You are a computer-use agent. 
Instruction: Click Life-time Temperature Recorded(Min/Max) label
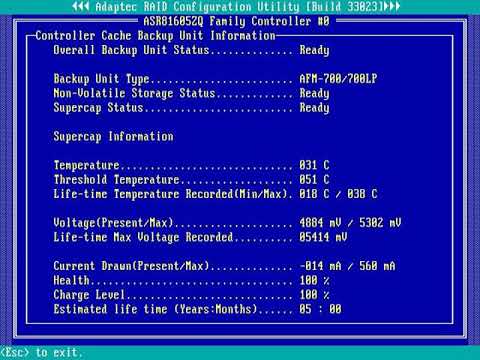coord(170,194)
